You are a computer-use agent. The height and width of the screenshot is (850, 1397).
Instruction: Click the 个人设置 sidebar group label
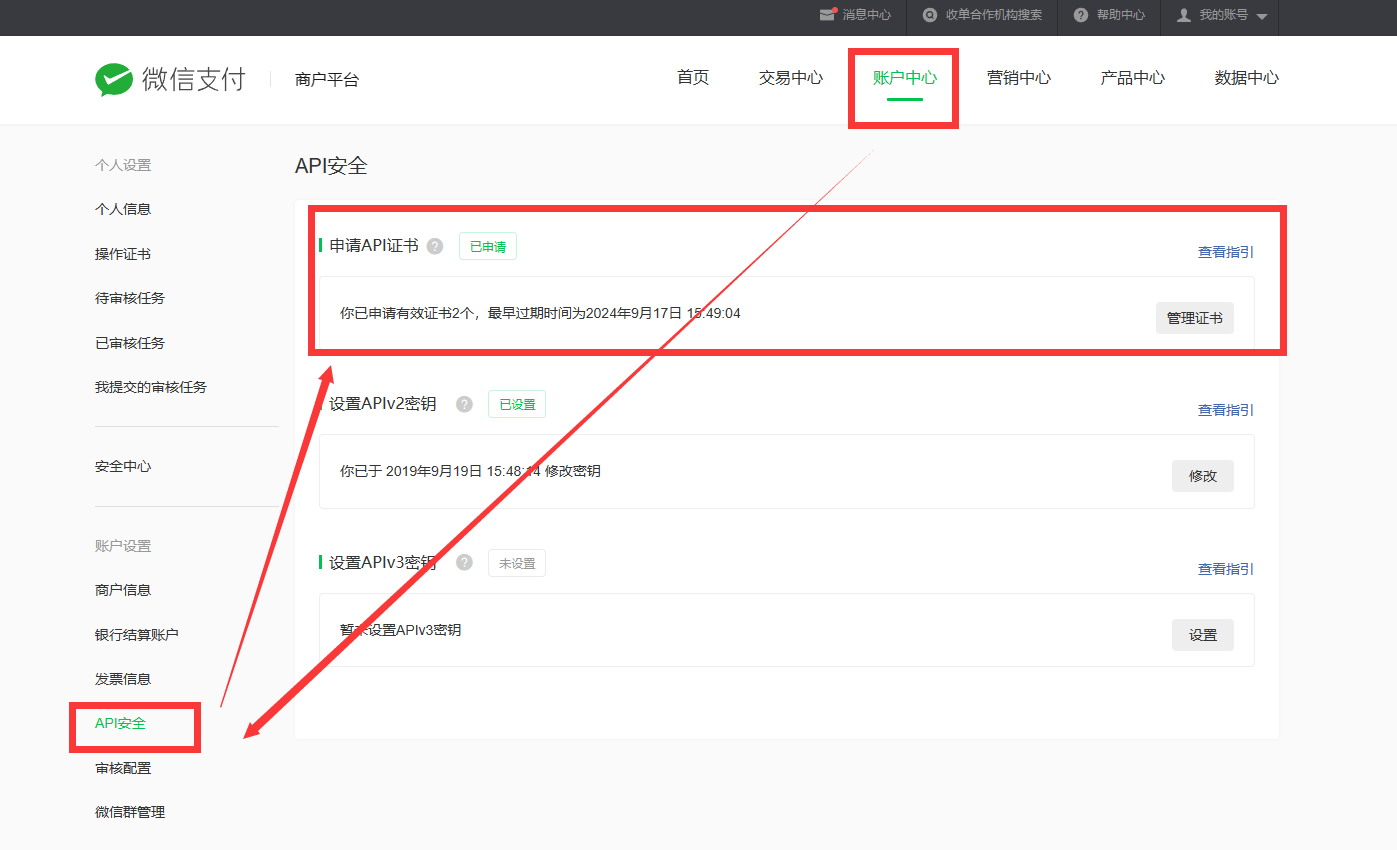coord(123,165)
